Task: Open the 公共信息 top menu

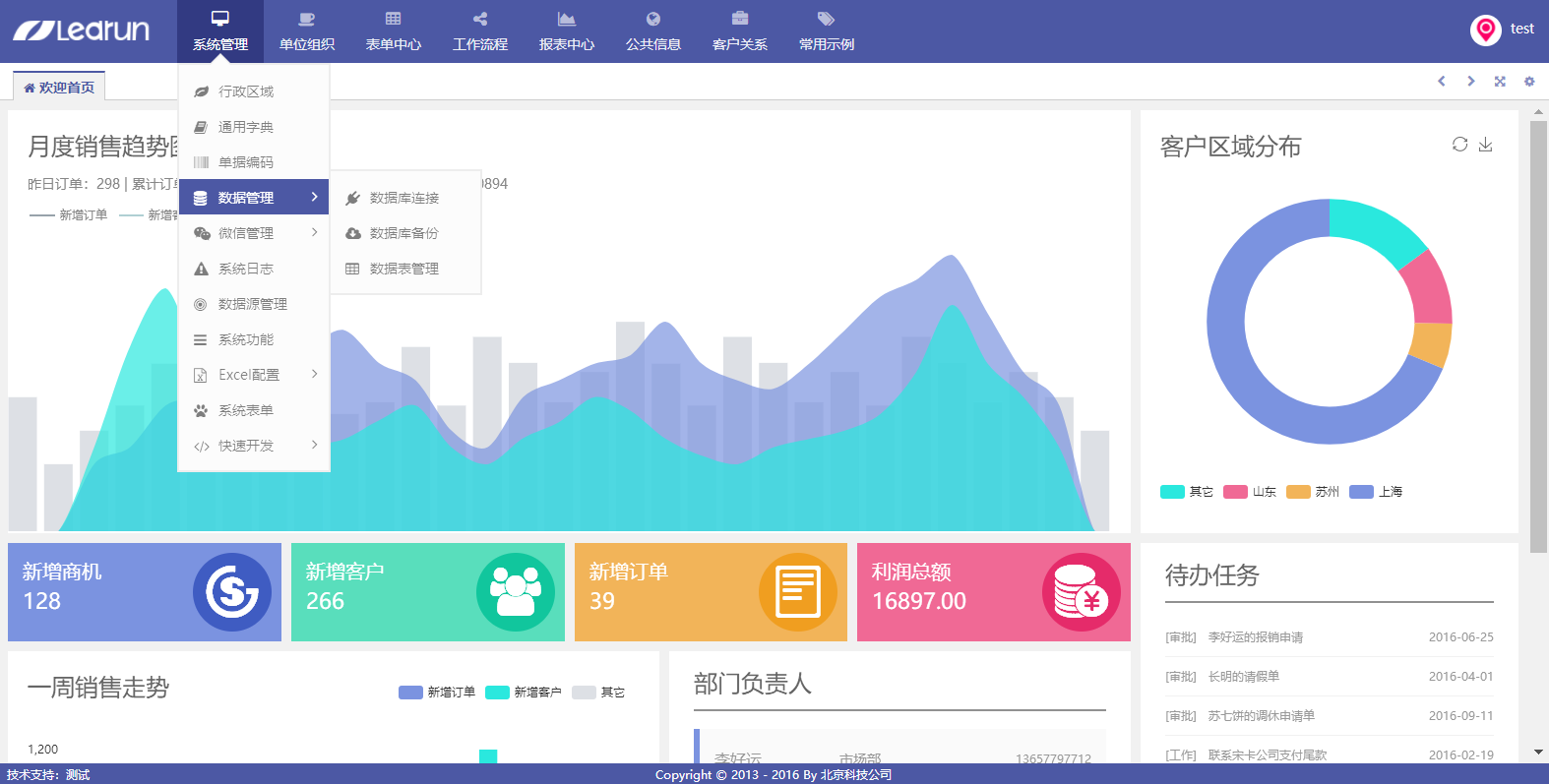Action: click(x=653, y=31)
